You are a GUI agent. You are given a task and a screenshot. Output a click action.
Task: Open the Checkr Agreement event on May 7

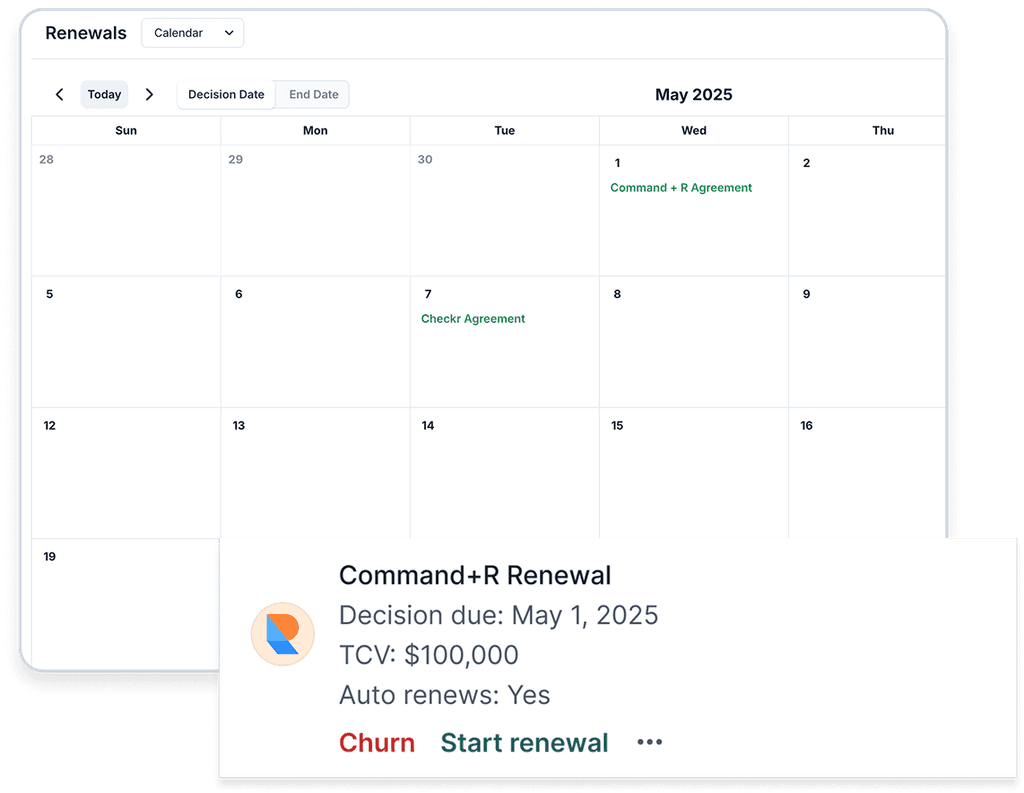click(473, 319)
